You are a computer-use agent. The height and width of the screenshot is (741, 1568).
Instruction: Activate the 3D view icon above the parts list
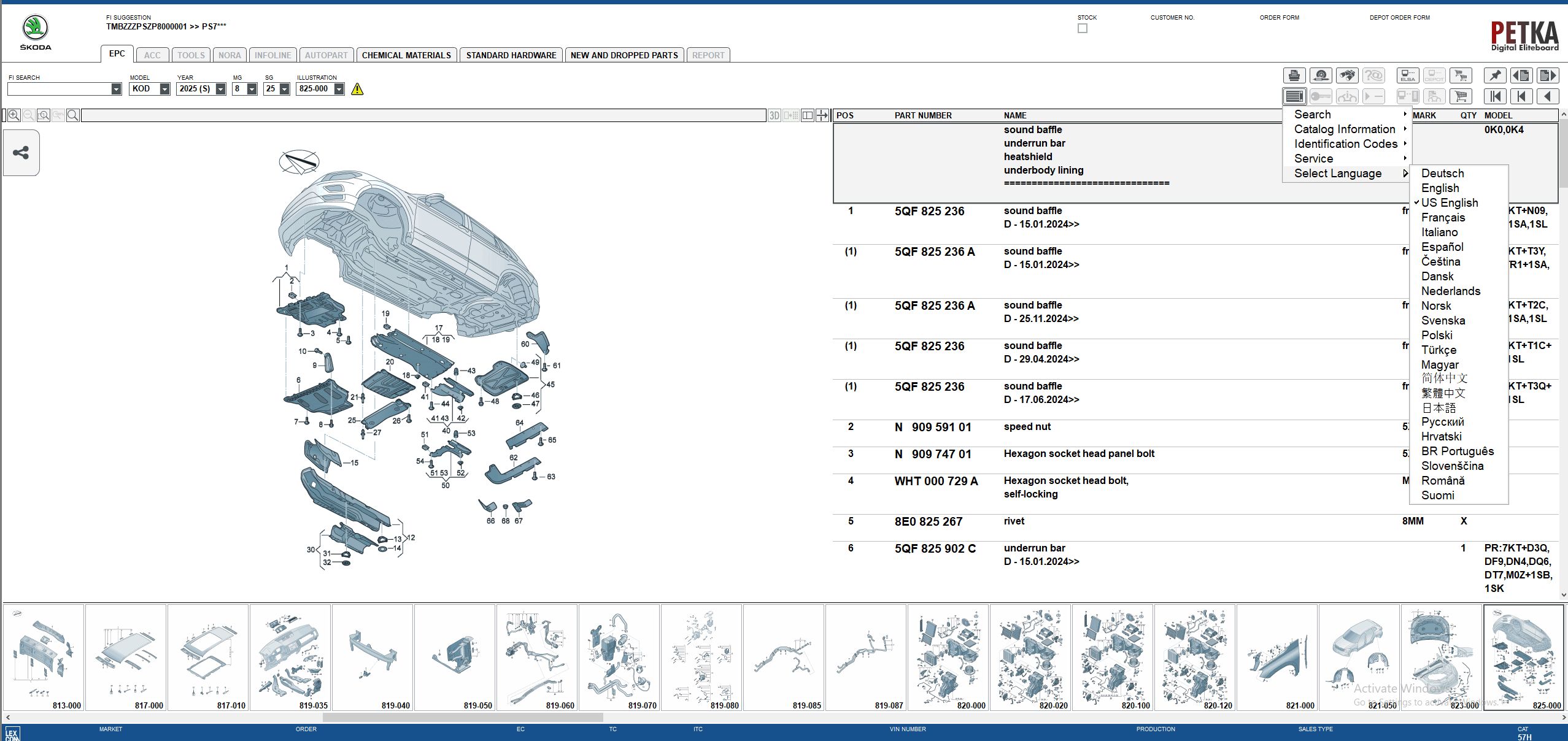click(773, 115)
